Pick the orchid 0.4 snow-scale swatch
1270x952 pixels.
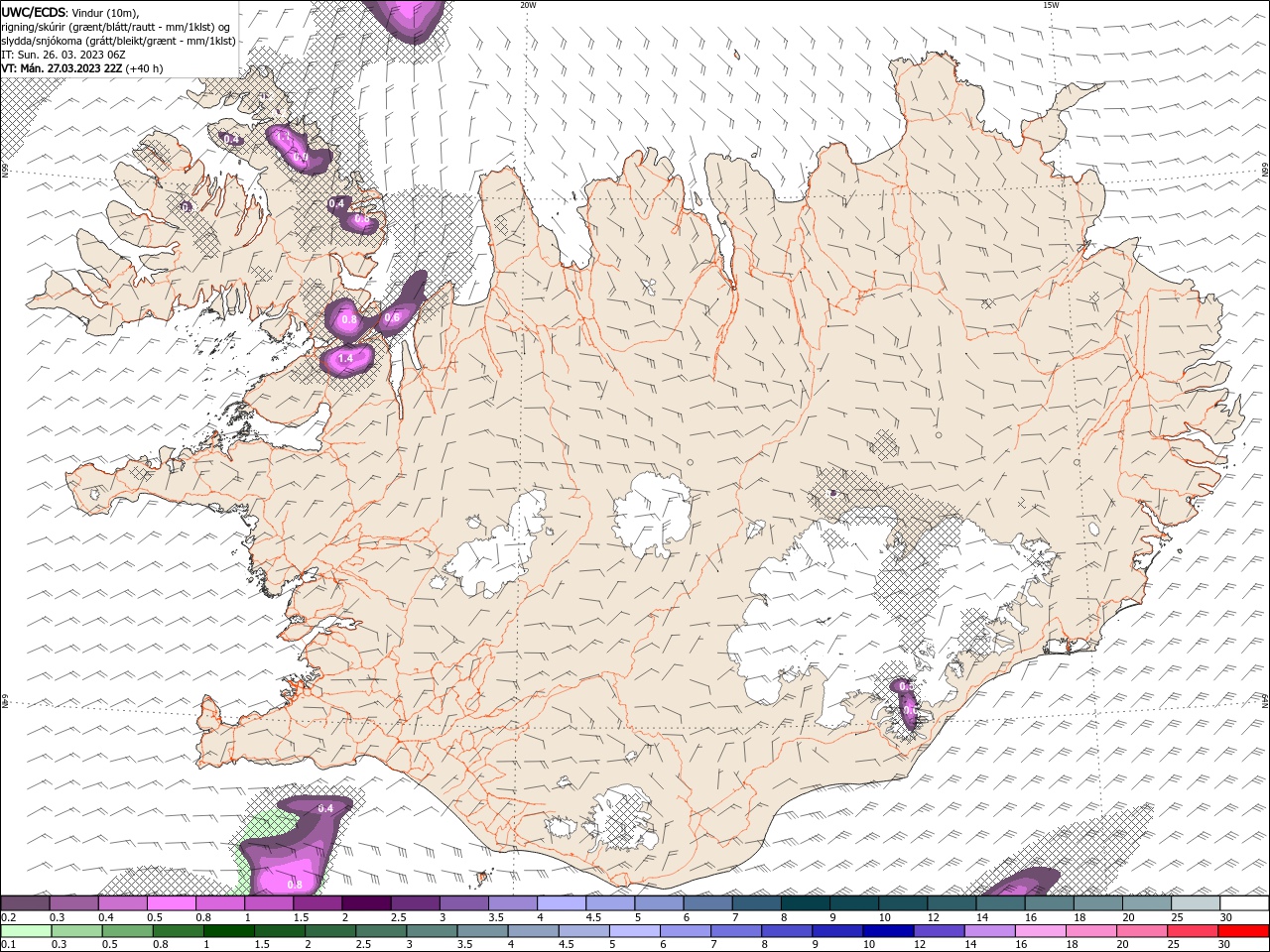point(123,903)
